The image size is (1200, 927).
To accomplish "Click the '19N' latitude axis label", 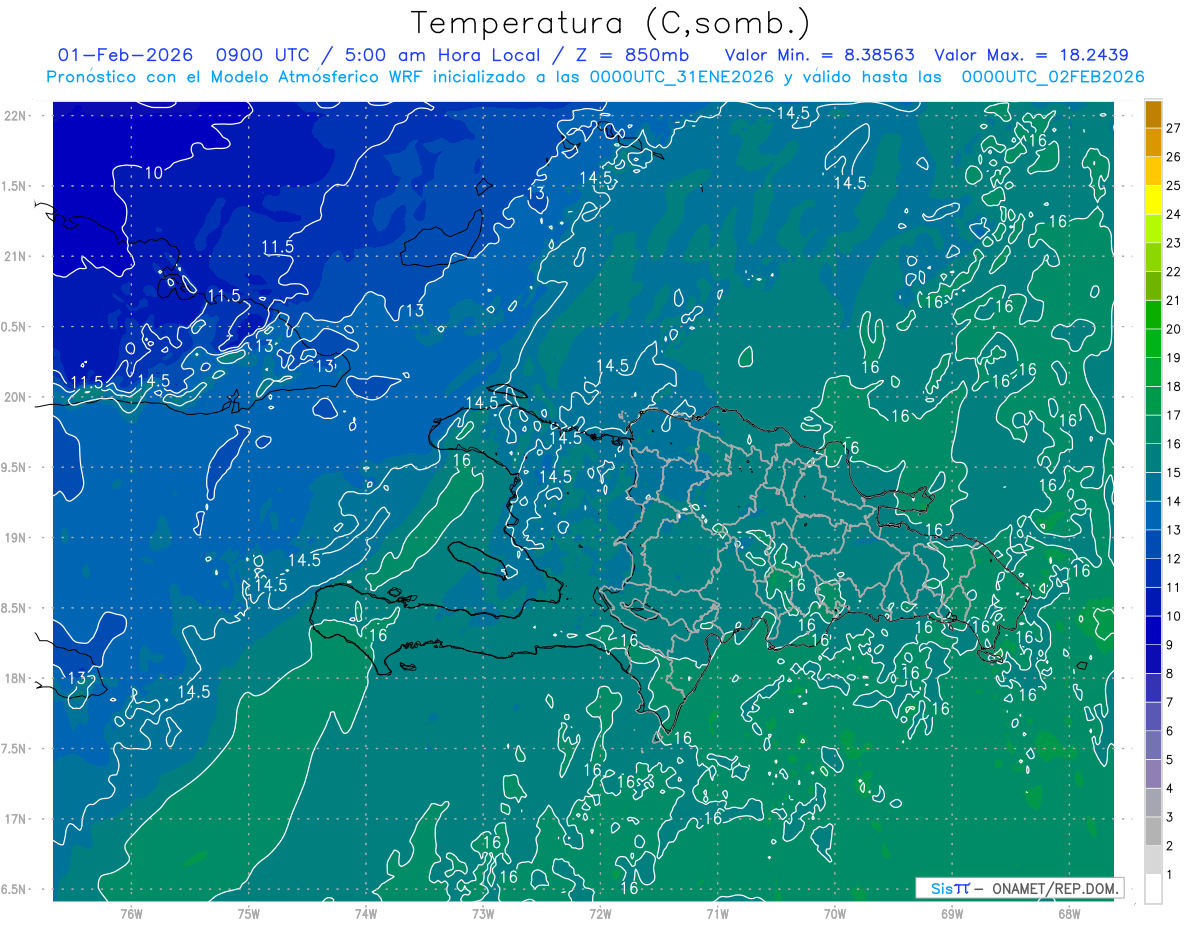I will pos(14,537).
